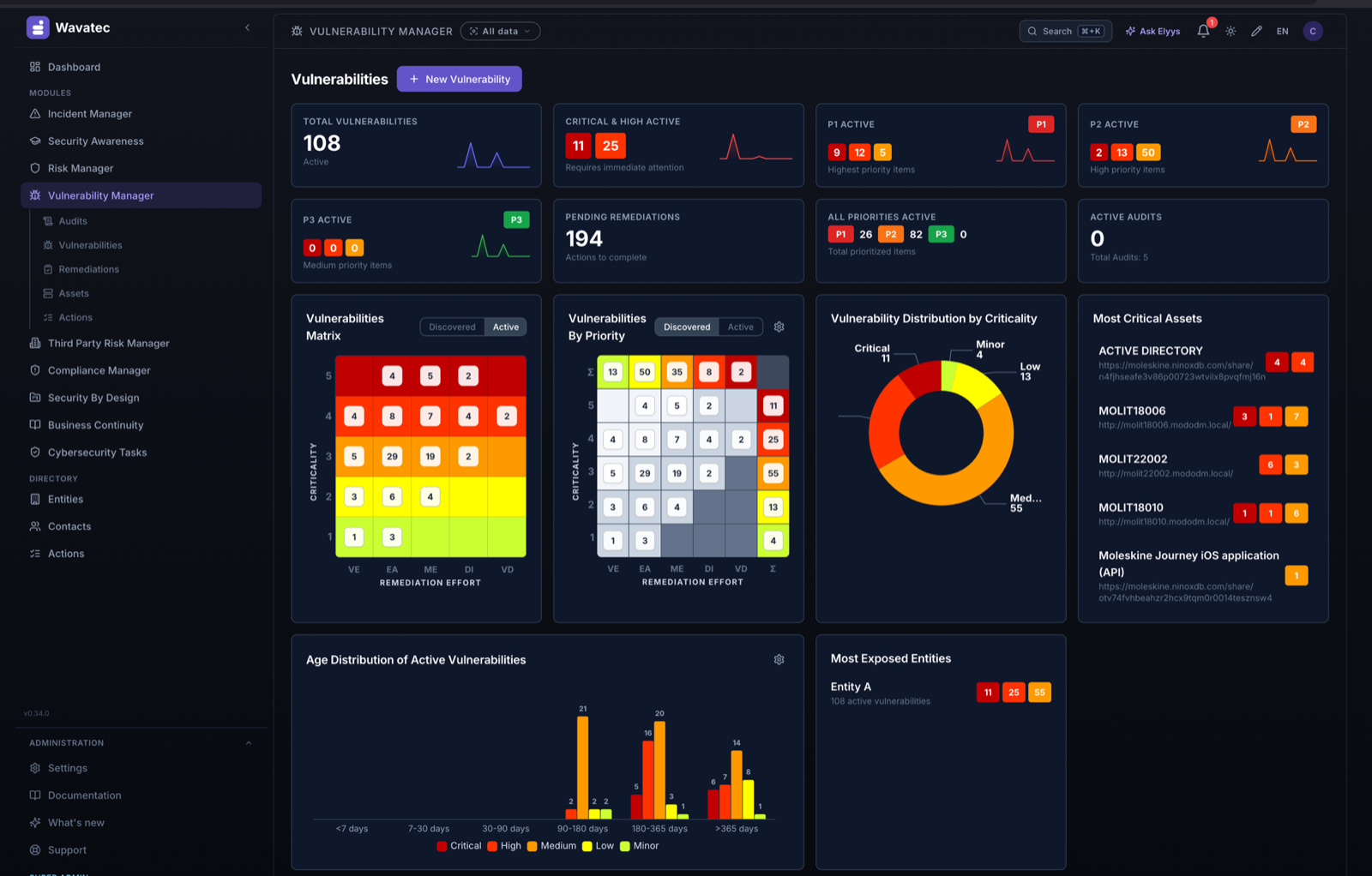This screenshot has height=876, width=1372.
Task: Open the molit18006 asset URL link
Action: coord(1164,425)
